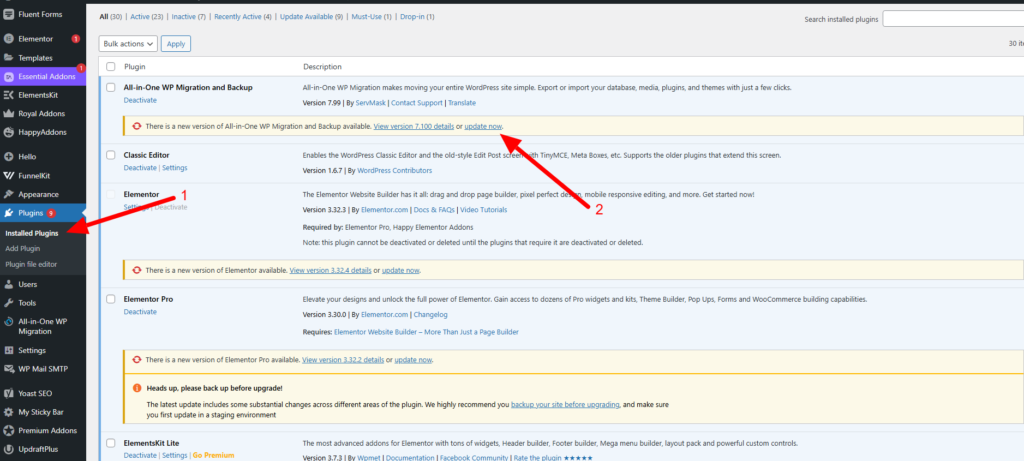Open Templates via its folder icon
The height and width of the screenshot is (461, 1024).
[x=9, y=58]
